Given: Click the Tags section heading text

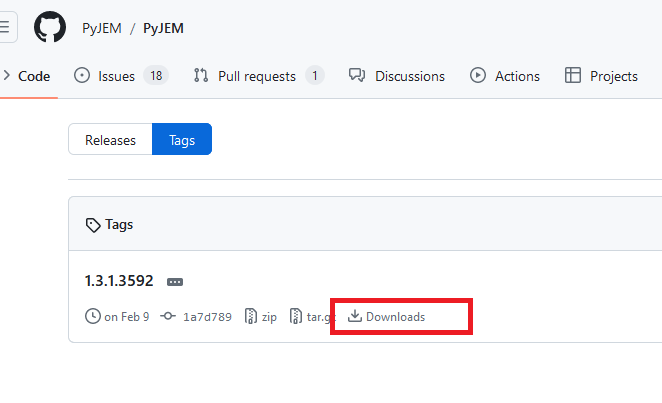Looking at the screenshot, I should tap(119, 224).
